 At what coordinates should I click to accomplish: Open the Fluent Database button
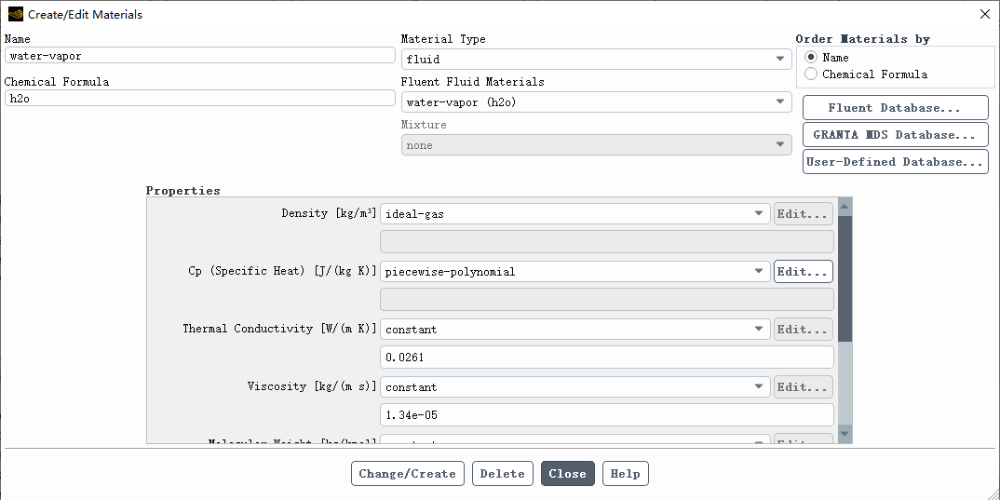click(x=895, y=108)
